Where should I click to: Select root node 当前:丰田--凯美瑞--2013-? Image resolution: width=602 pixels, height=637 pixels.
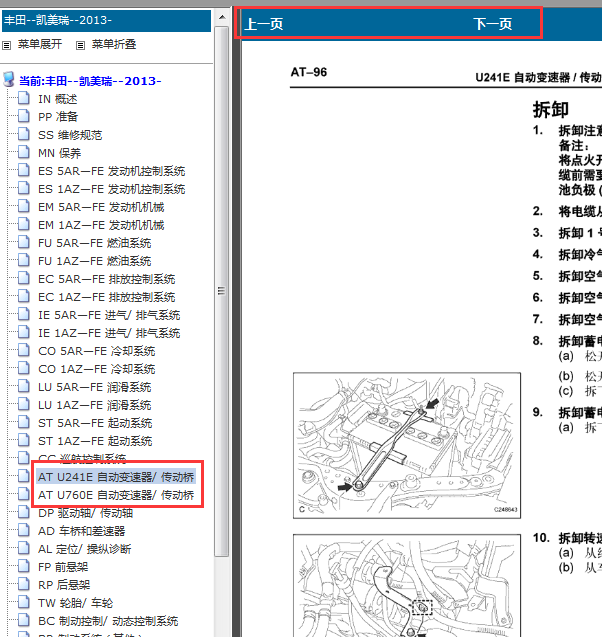pyautogui.click(x=90, y=81)
